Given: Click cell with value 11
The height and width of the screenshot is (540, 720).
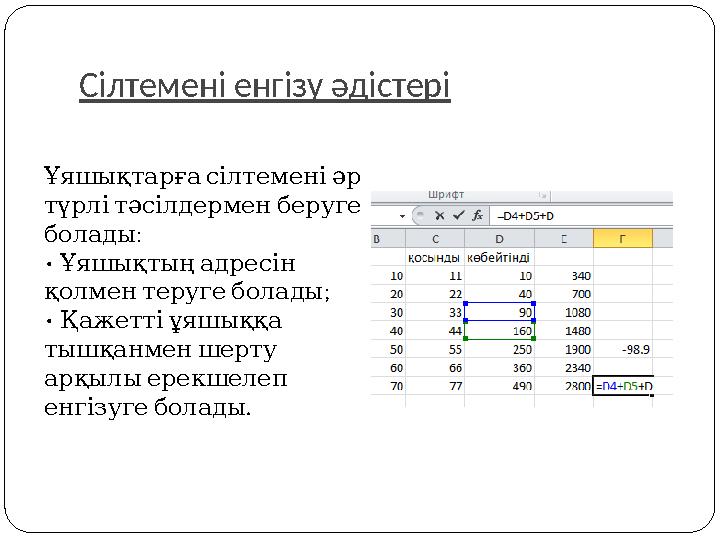Looking at the screenshot, I should pyautogui.click(x=435, y=276).
